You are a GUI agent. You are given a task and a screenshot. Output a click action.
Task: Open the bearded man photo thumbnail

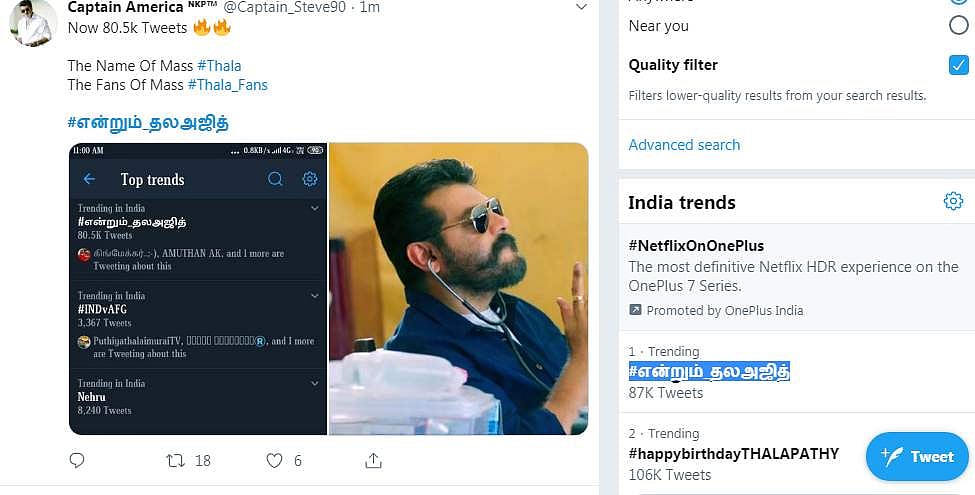458,289
